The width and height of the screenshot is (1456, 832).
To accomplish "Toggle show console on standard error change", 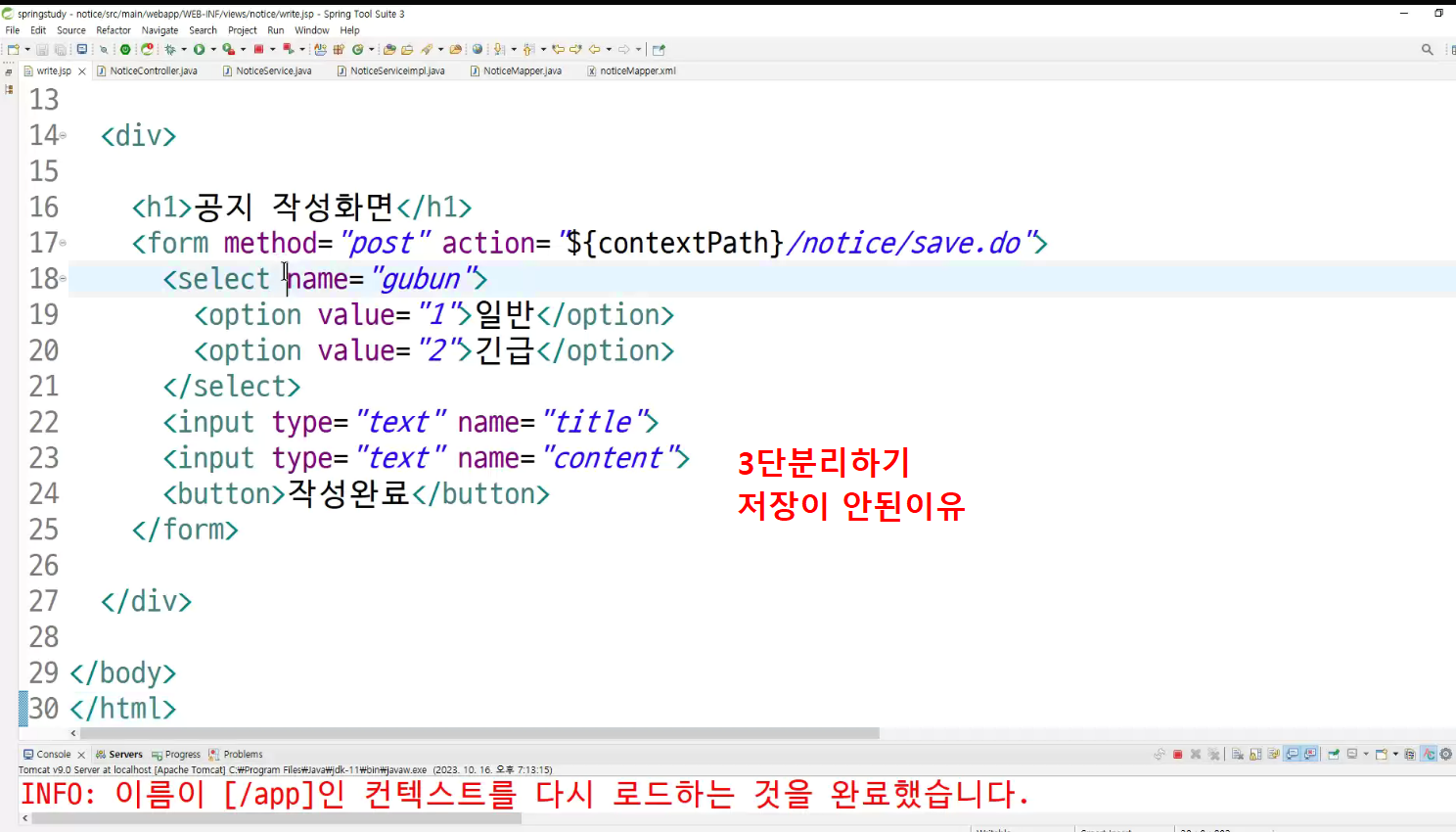I will 1310,754.
